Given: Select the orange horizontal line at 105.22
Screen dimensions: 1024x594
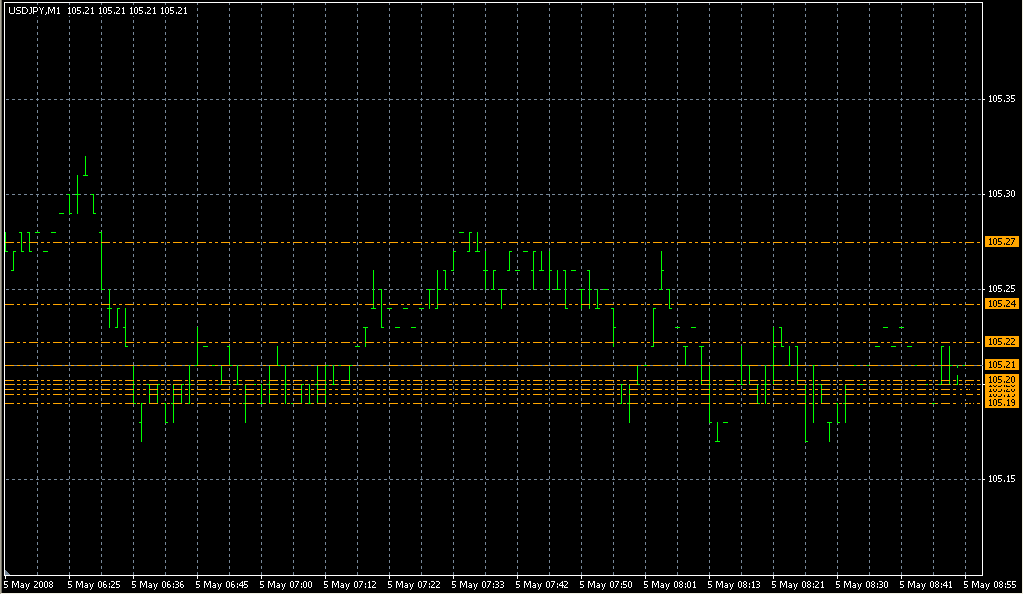Looking at the screenshot, I should [494, 342].
